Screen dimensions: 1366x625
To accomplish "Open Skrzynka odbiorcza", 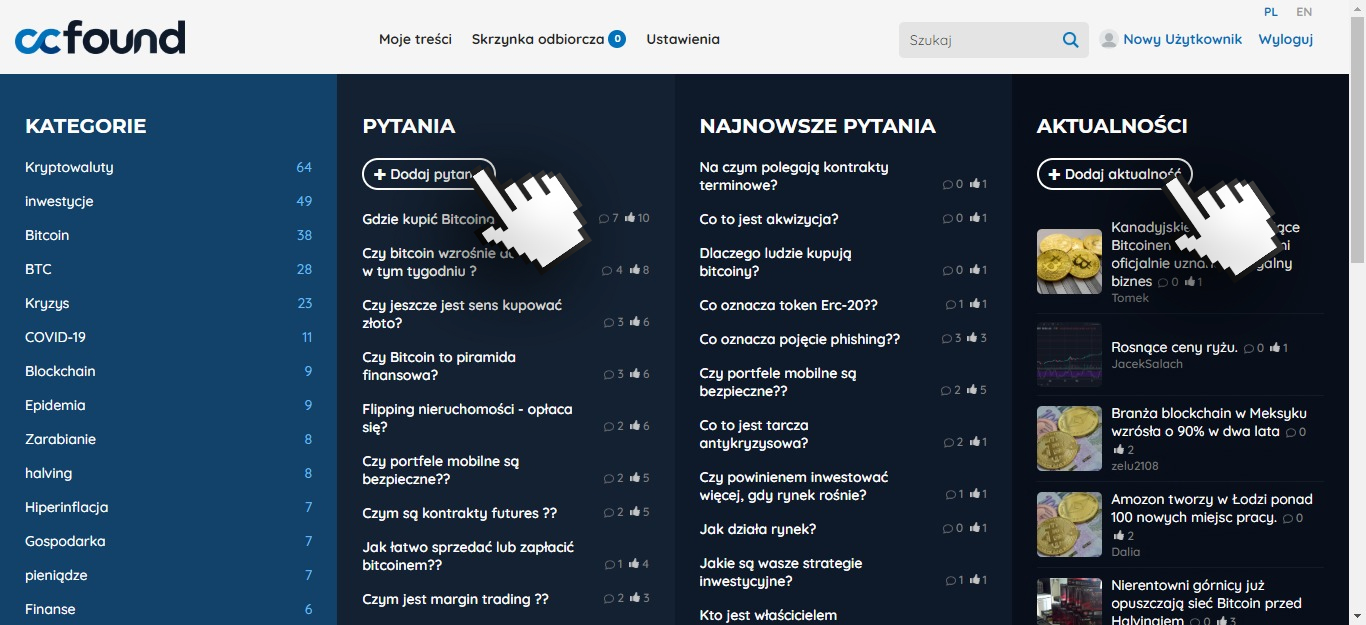I will click(538, 39).
